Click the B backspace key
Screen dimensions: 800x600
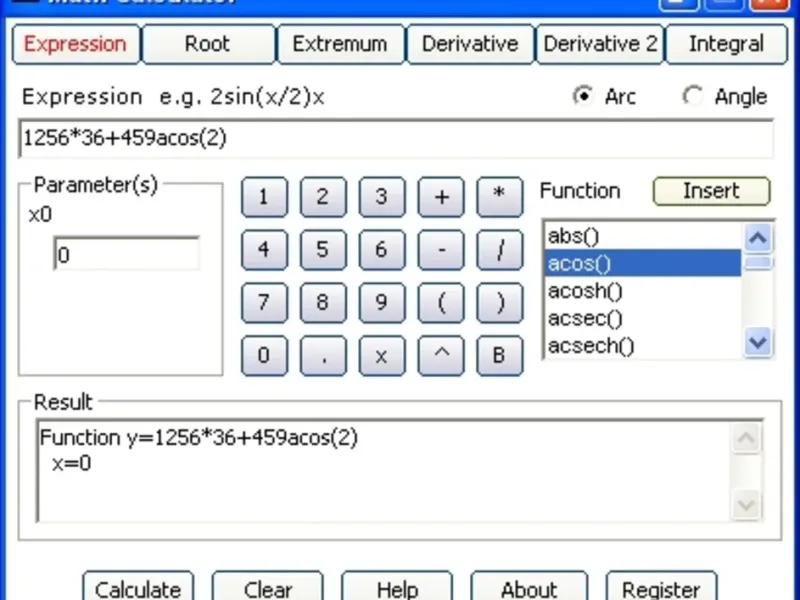(499, 356)
